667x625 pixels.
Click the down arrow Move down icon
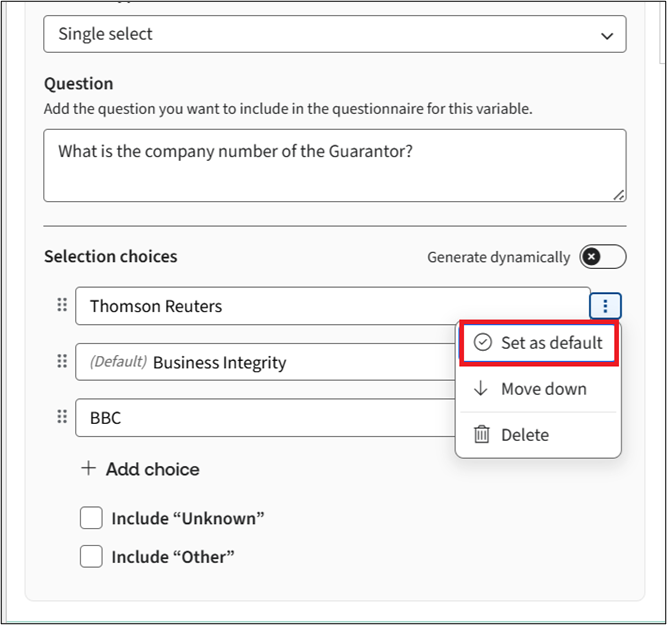(x=482, y=389)
